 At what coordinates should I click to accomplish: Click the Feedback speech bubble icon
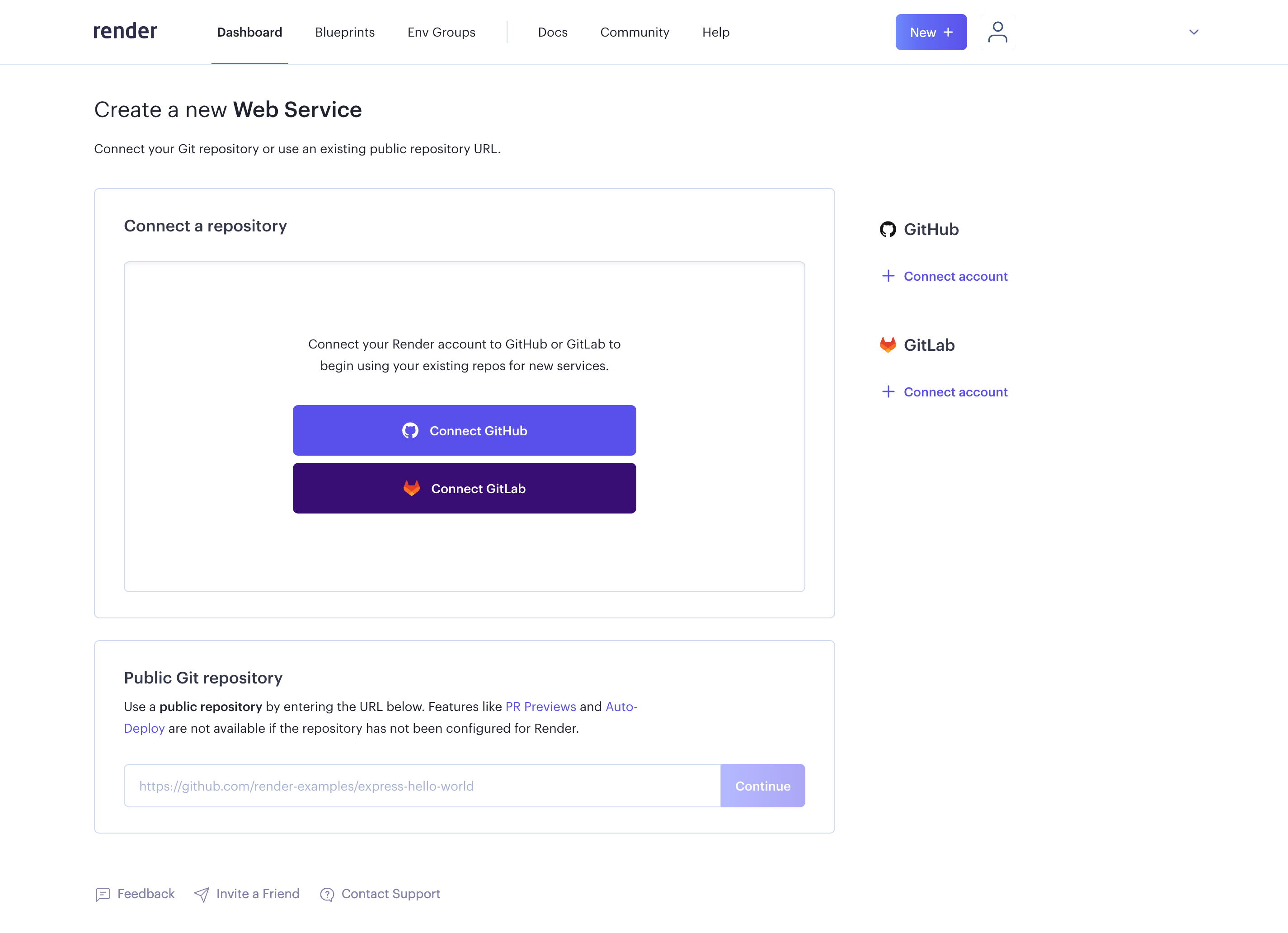click(x=102, y=894)
